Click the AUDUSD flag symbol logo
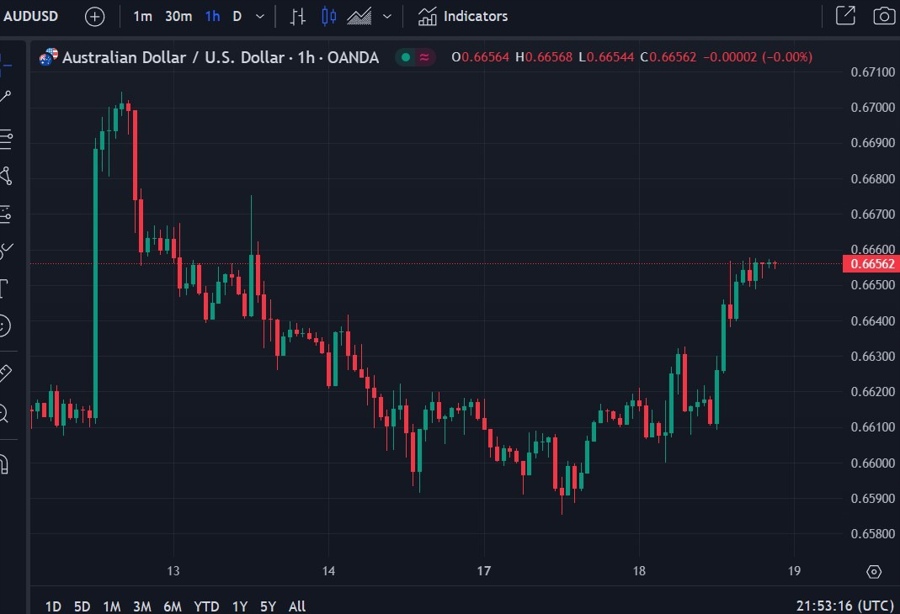The width and height of the screenshot is (900, 614). point(48,57)
